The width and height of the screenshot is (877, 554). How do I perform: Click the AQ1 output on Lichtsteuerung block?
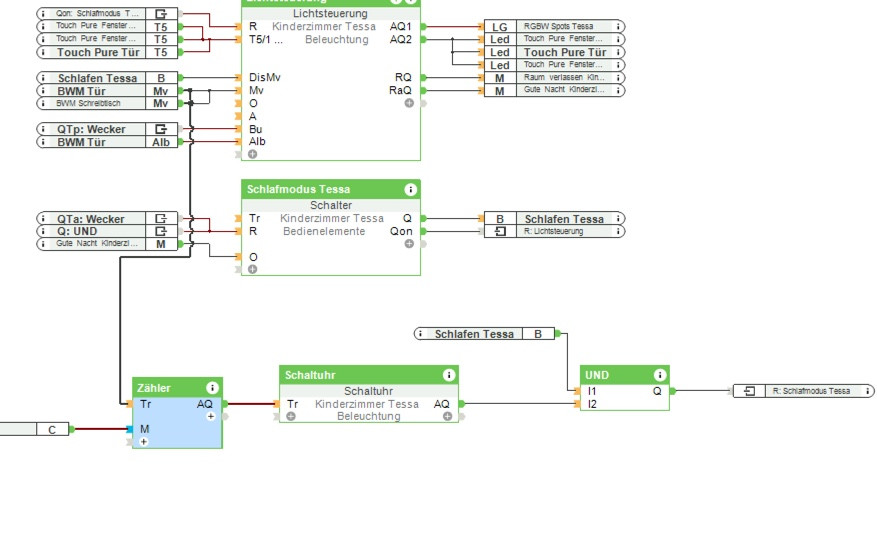(x=400, y=26)
